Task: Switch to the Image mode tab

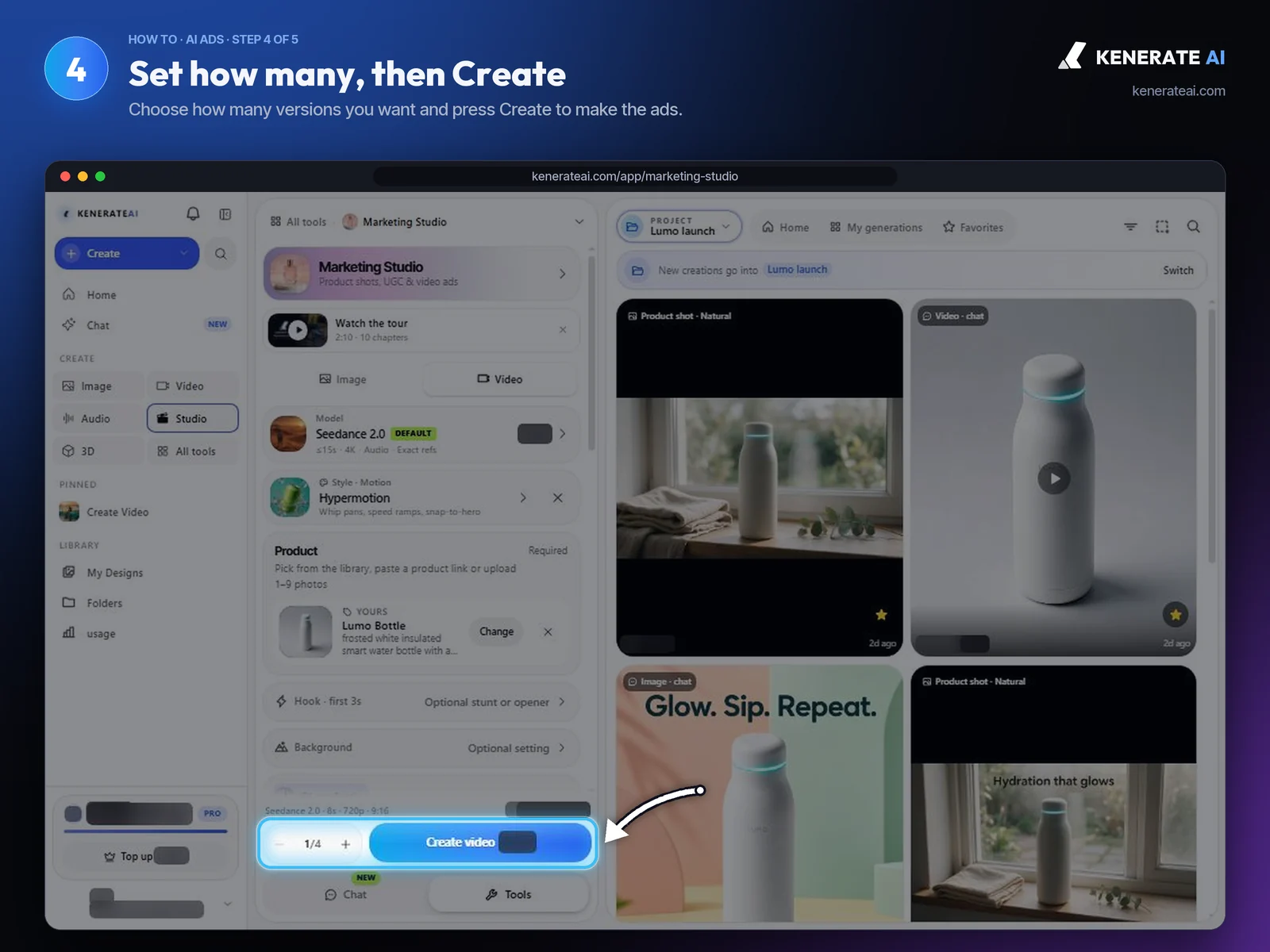Action: pyautogui.click(x=343, y=379)
